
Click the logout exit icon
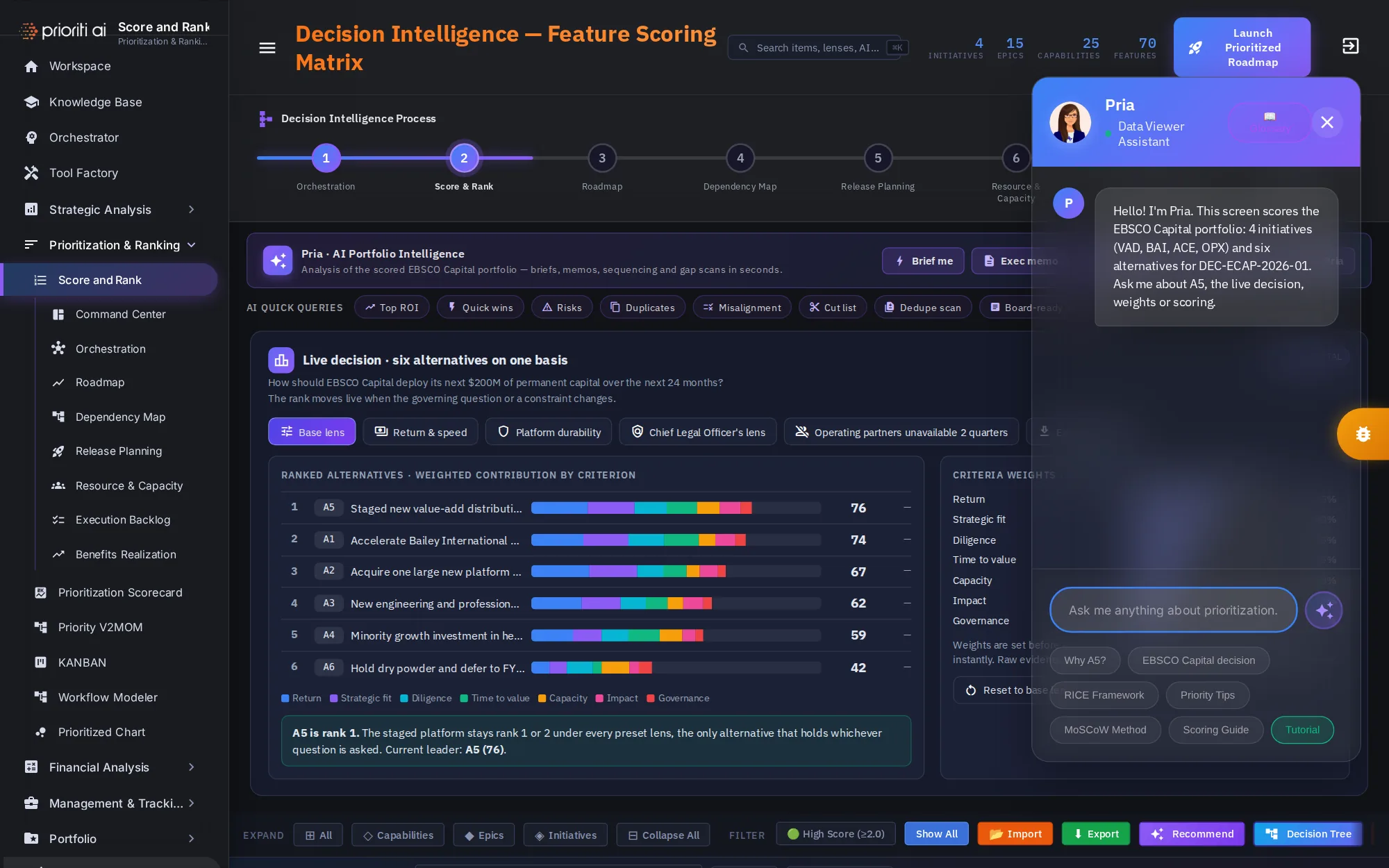coord(1350,46)
